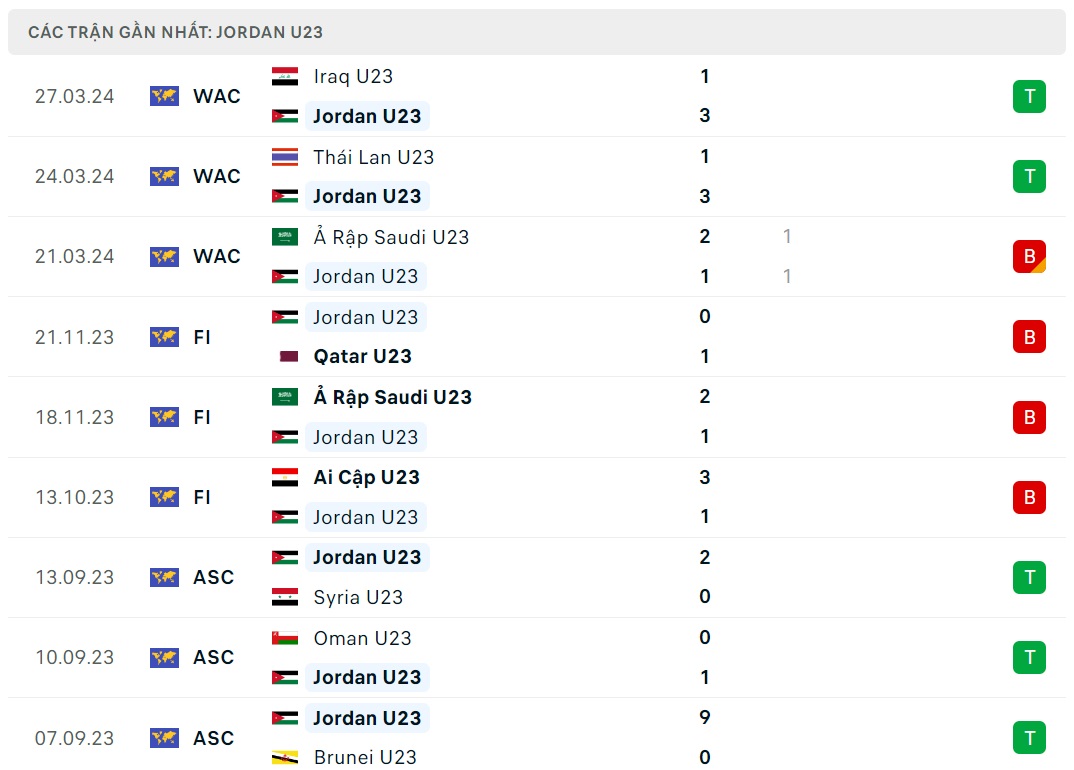Click the FI league label for 13.10.23
The width and height of the screenshot is (1074, 770).
pos(202,497)
